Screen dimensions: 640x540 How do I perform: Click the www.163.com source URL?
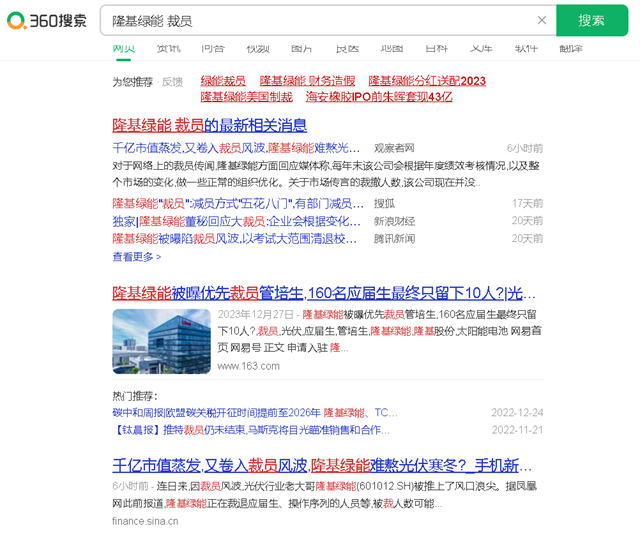249,366
